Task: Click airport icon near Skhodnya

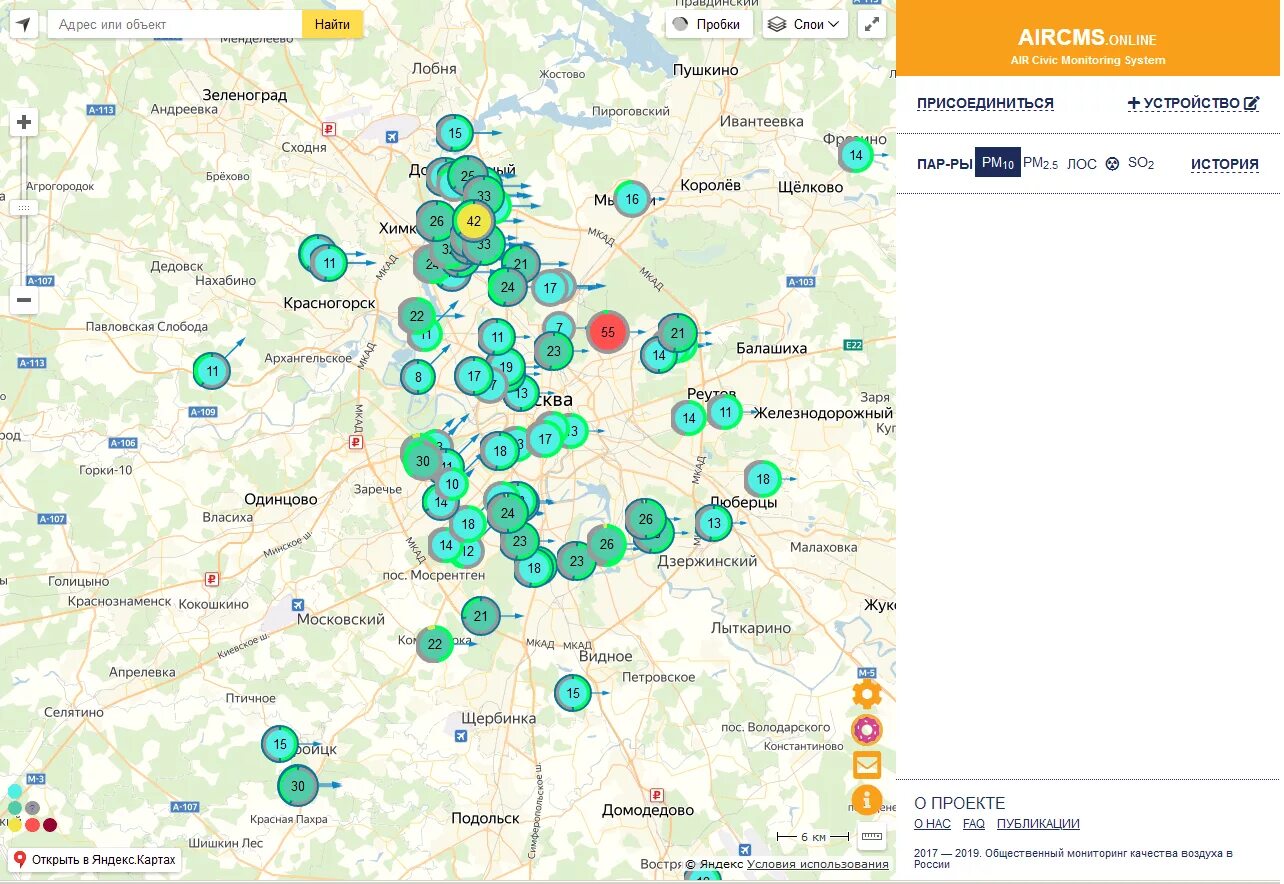Action: tap(391, 137)
